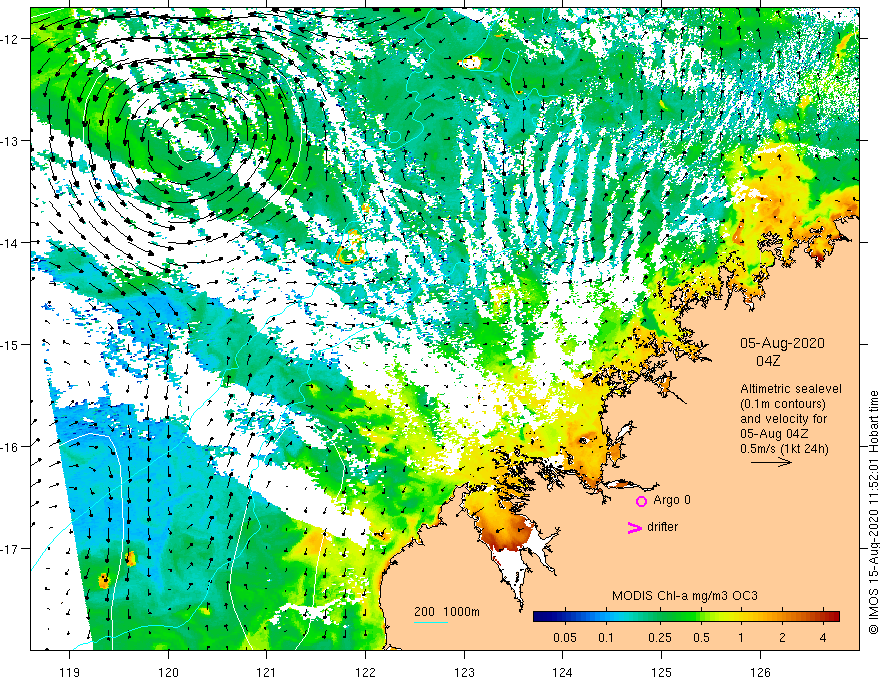Click the "-16" latitude axis label

point(10,447)
